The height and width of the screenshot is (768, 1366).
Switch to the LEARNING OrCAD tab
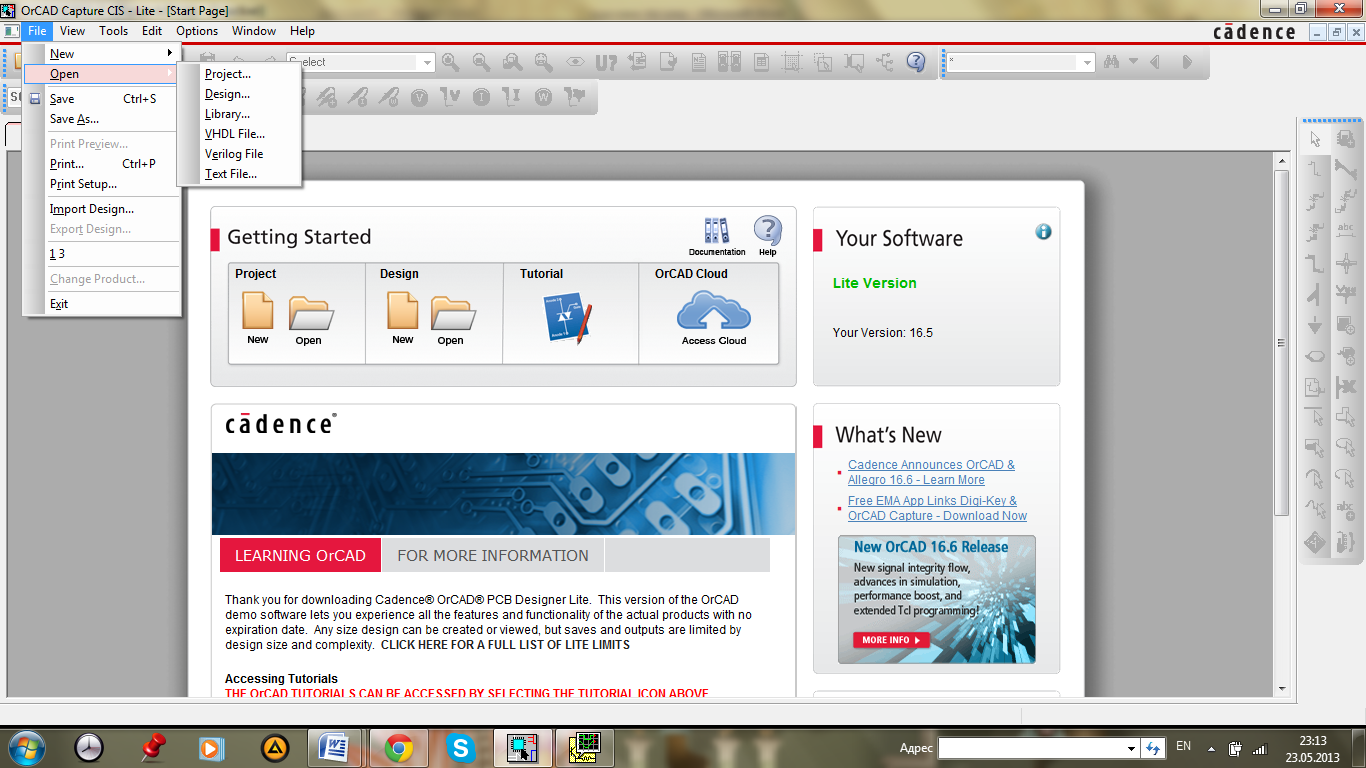pos(300,556)
